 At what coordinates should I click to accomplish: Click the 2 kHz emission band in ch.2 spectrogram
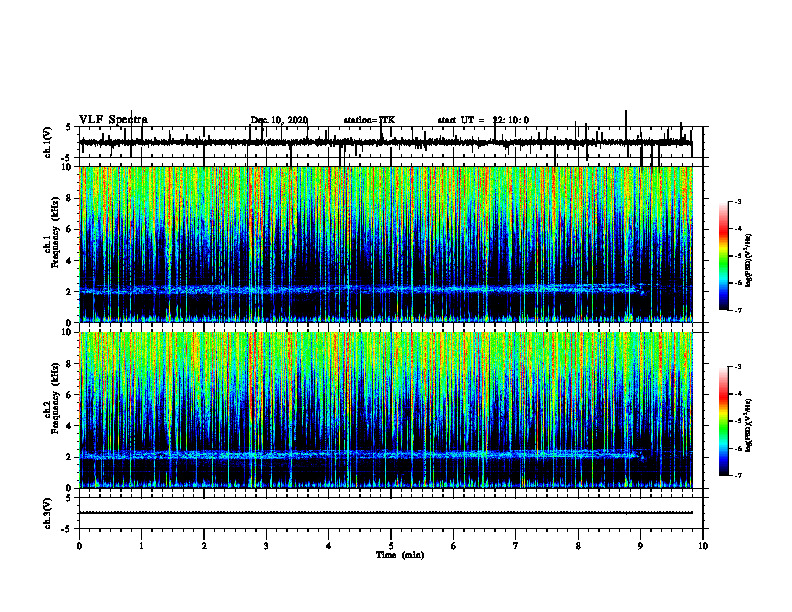[359, 454]
